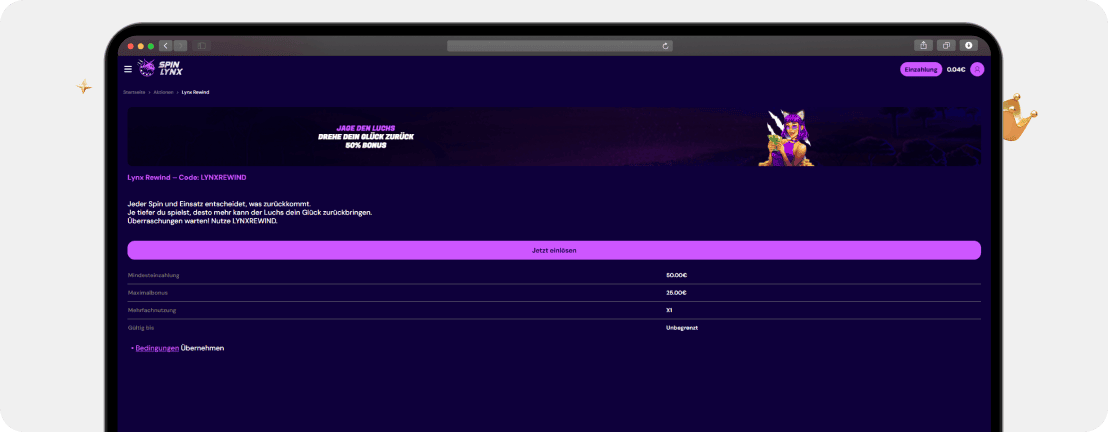Click the Gültig bis label
The image size is (1108, 432).
[x=141, y=328]
